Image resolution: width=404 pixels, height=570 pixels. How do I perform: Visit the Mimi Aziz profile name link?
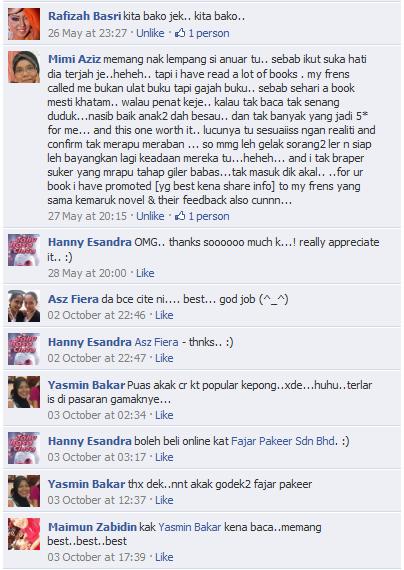click(x=74, y=59)
